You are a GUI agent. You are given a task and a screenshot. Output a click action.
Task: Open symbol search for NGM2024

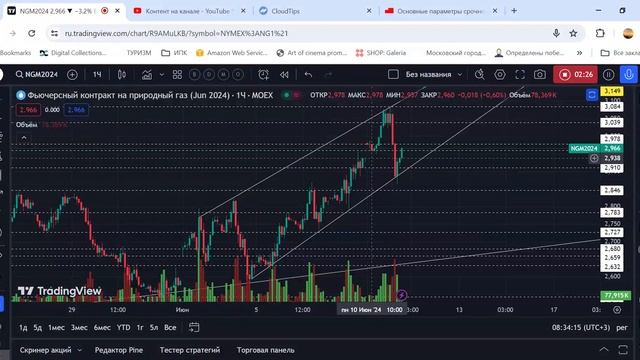click(37, 74)
